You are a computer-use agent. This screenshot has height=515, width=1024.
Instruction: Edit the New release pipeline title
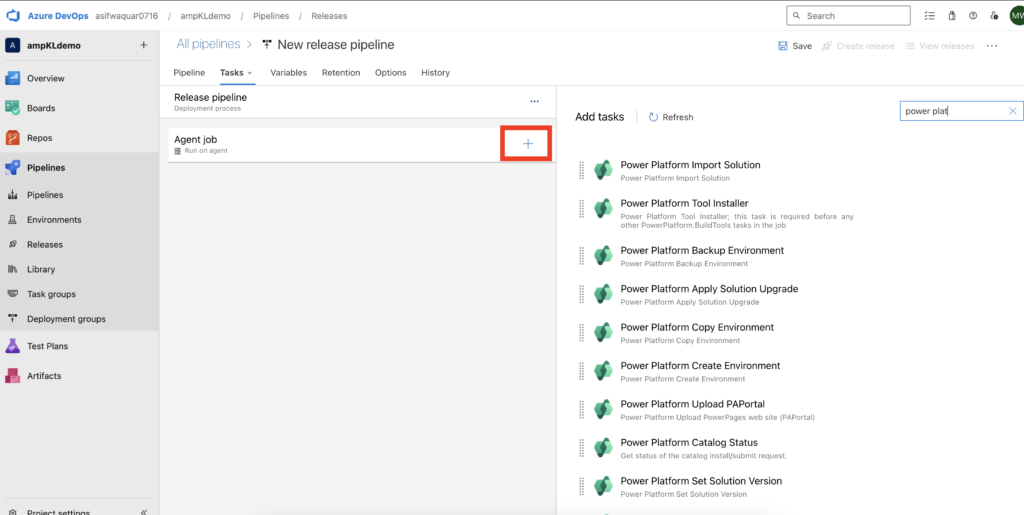336,44
